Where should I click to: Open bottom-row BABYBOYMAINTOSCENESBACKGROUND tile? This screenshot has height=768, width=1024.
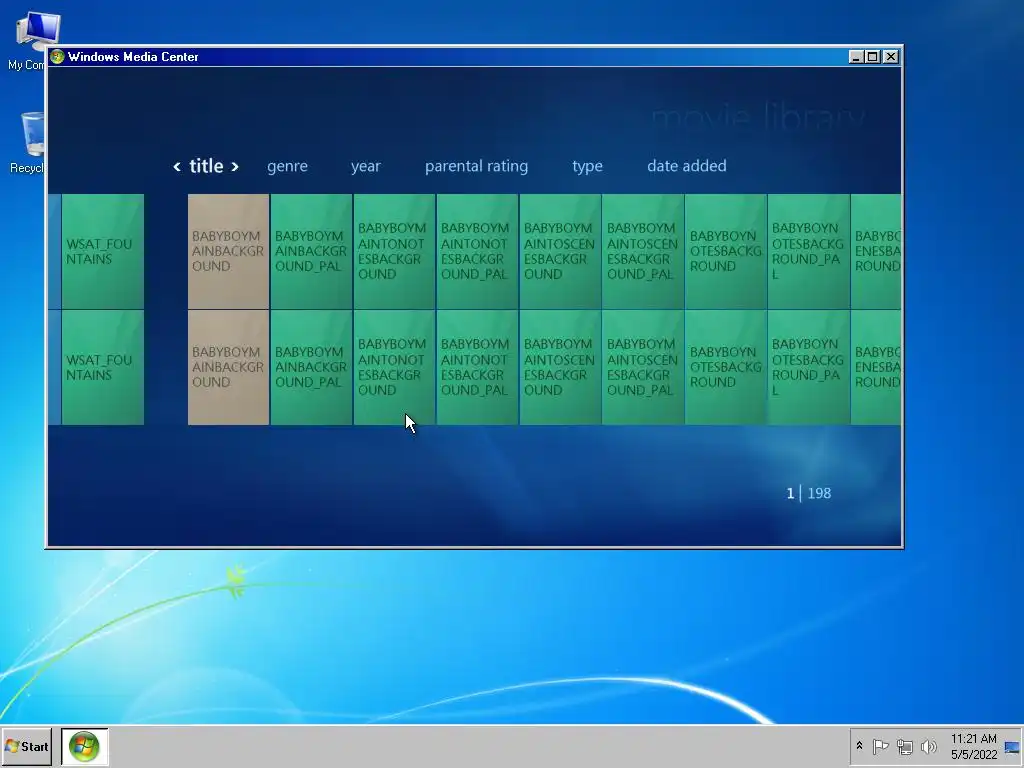560,368
